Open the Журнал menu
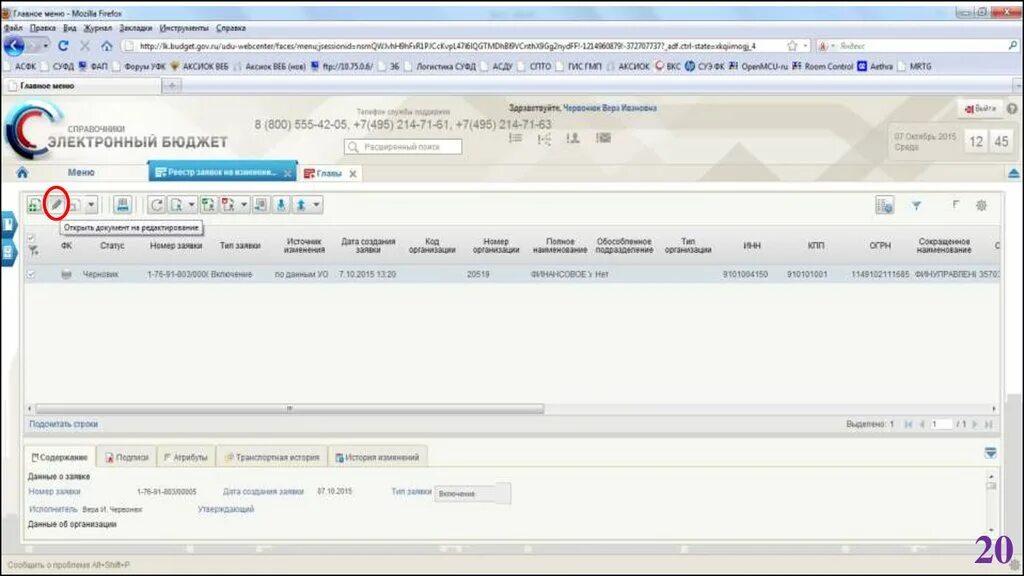Screen dimensions: 1024x576 coord(98,28)
